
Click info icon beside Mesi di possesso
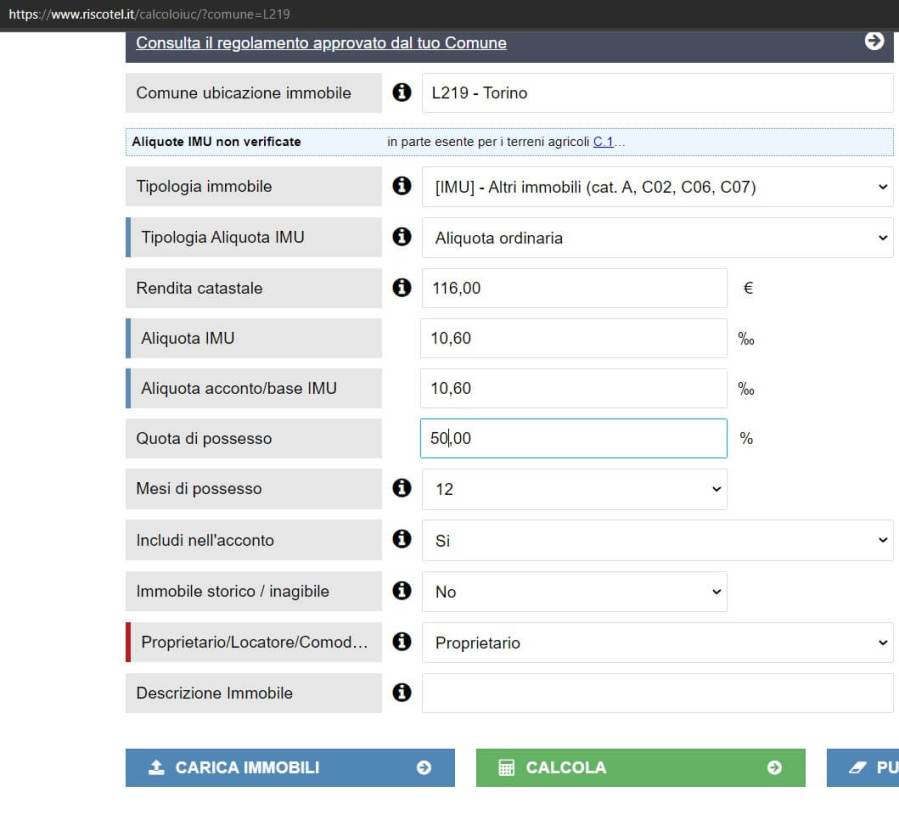pyautogui.click(x=402, y=488)
